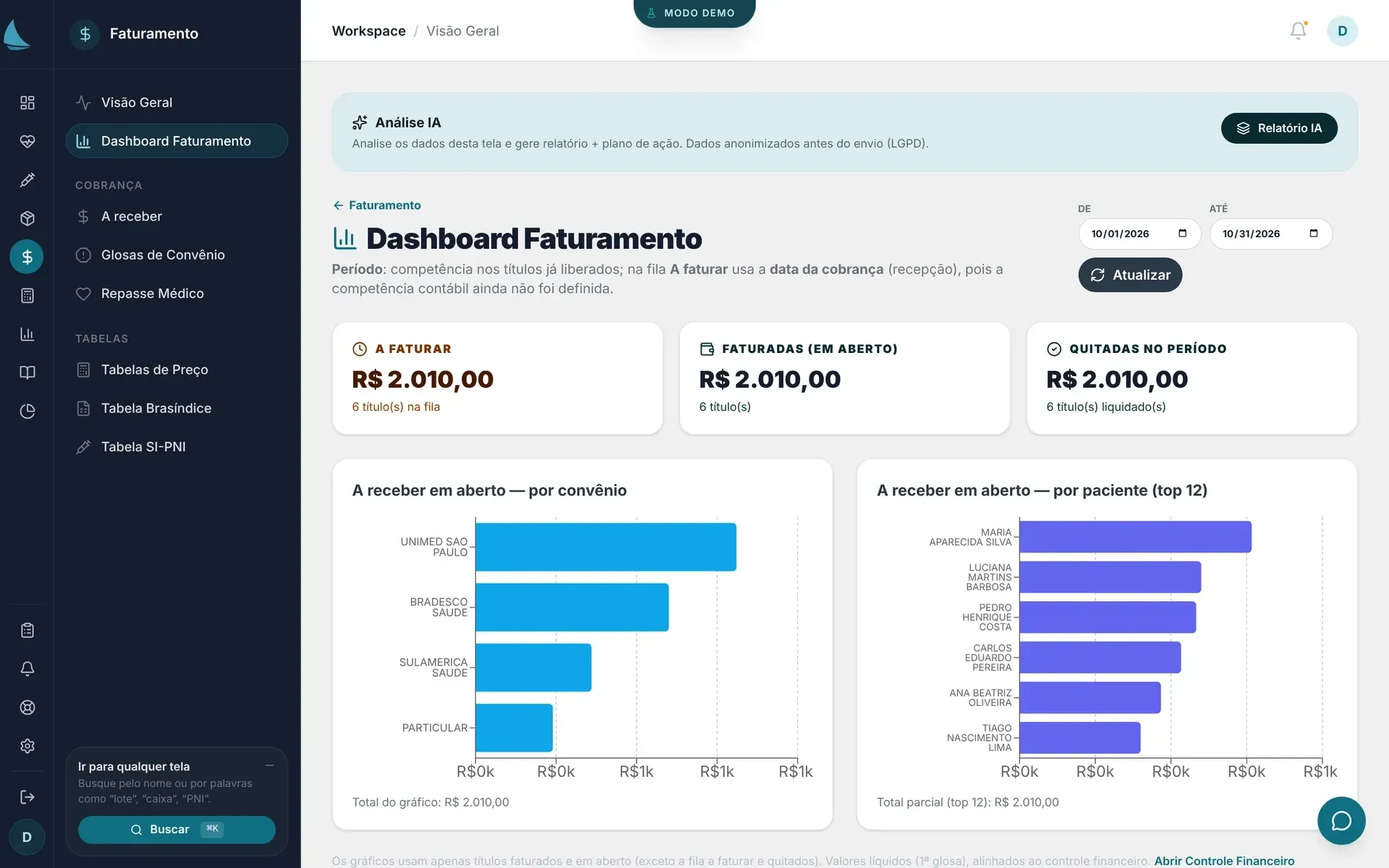Open Tabela Brasíndice menu item

[177, 408]
